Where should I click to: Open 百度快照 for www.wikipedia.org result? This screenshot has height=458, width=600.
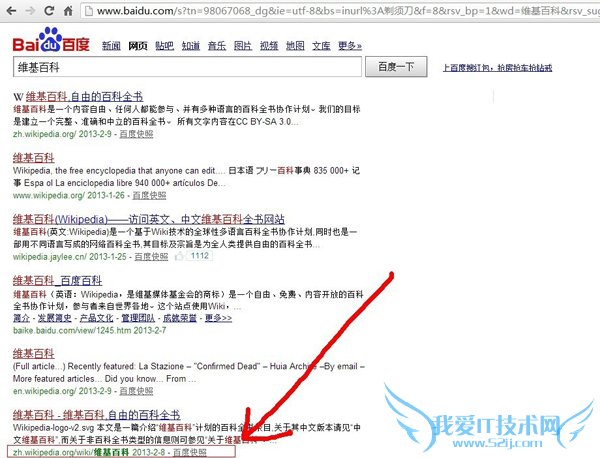click(149, 195)
